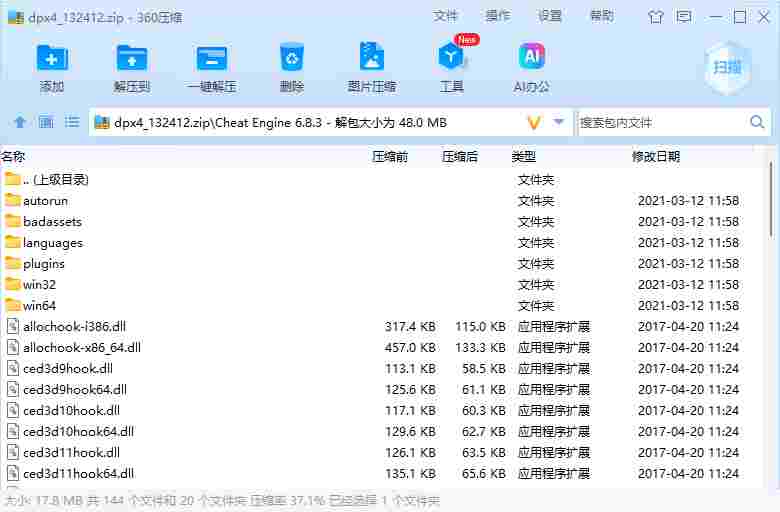Select the win64 folder
The width and height of the screenshot is (780, 512).
383,306
